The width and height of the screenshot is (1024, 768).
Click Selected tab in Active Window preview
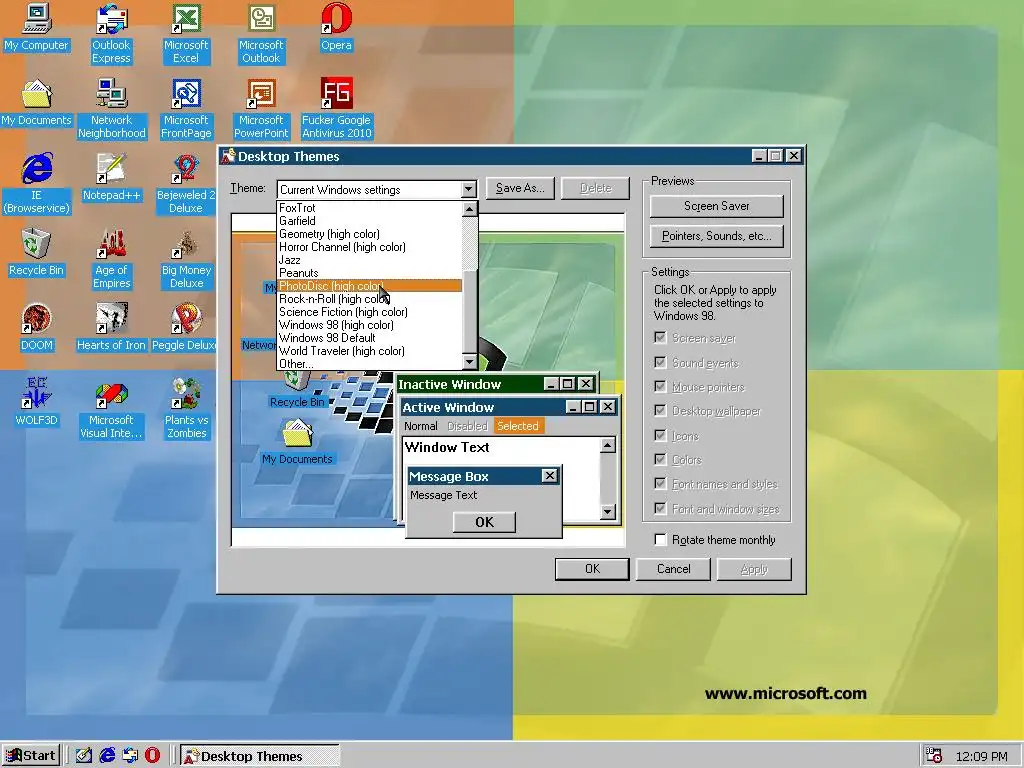click(x=517, y=426)
